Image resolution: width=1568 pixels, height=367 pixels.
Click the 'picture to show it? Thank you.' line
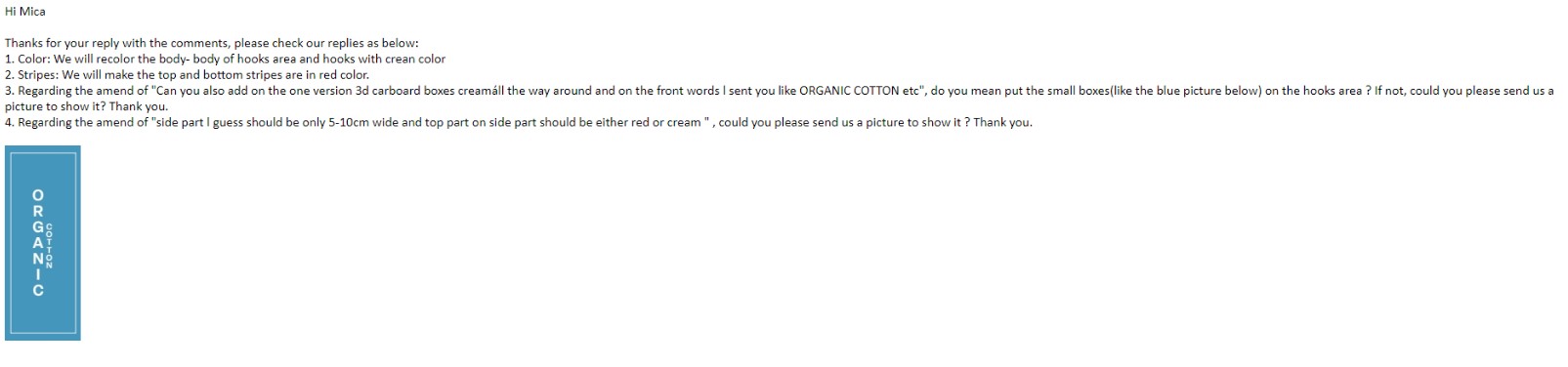tap(86, 106)
